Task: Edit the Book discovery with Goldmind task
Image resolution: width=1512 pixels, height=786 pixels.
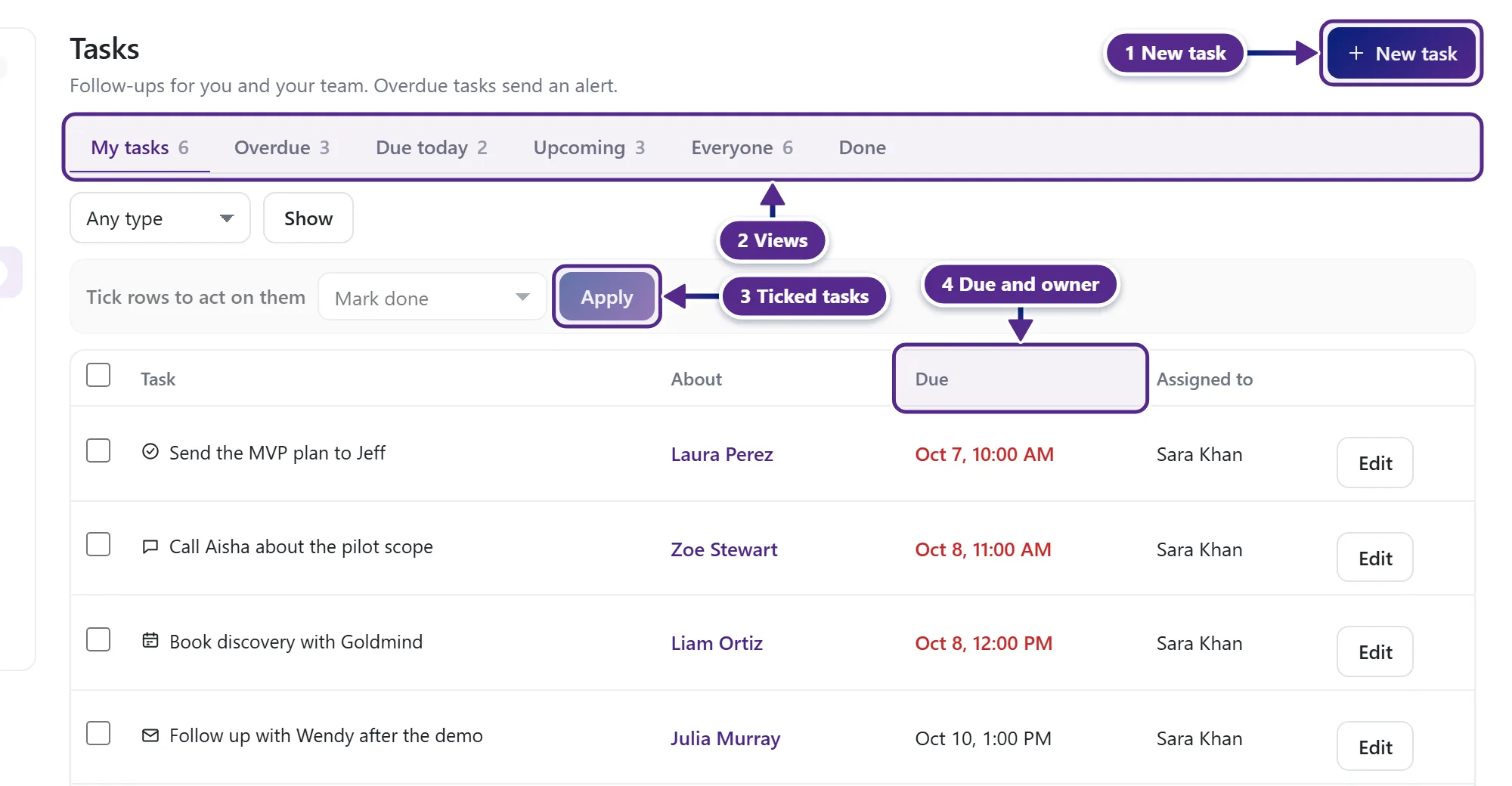Action: tap(1375, 652)
